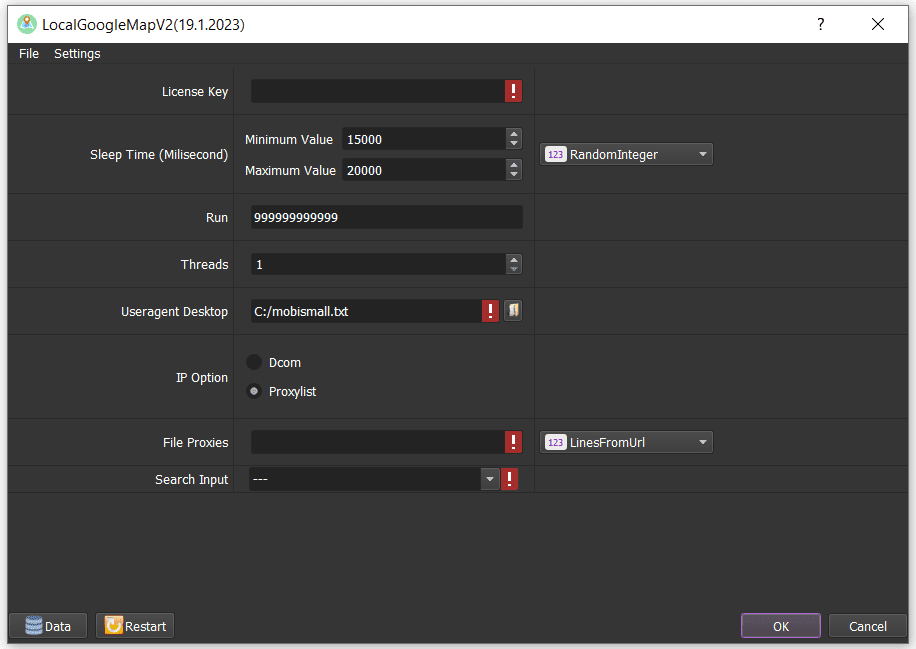The width and height of the screenshot is (916, 649).
Task: Click the Data button
Action: (x=48, y=626)
